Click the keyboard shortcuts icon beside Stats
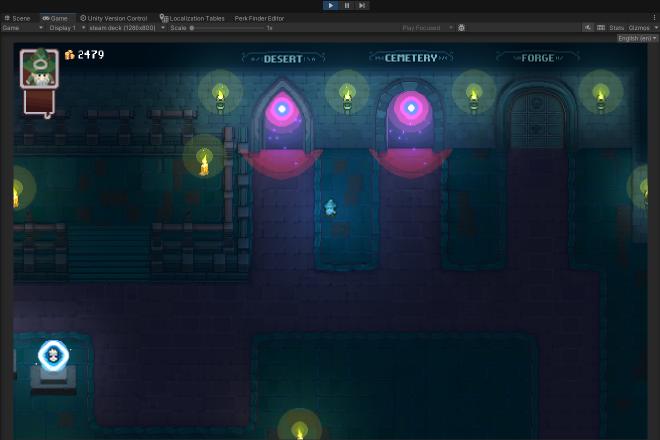Viewport: 660px width, 440px height. (x=601, y=28)
